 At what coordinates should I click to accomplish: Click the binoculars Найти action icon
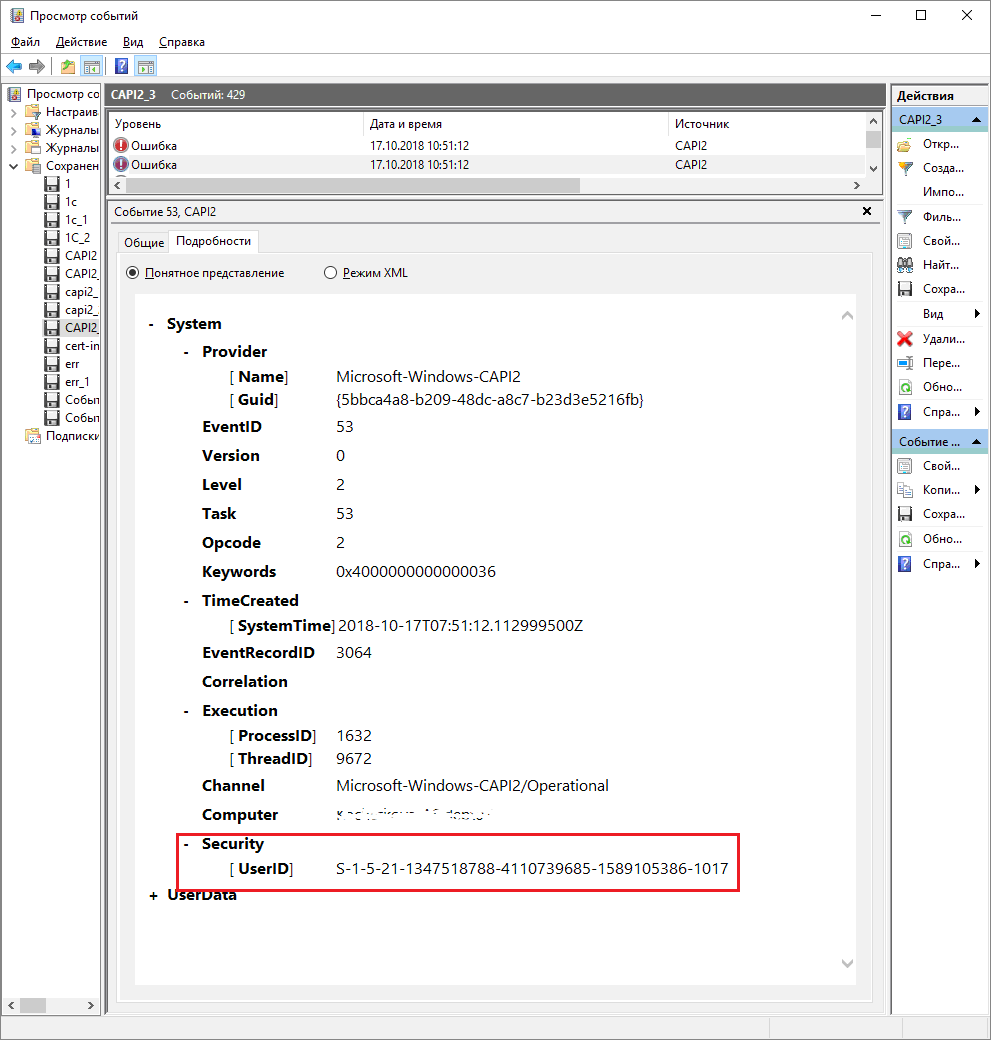905,265
